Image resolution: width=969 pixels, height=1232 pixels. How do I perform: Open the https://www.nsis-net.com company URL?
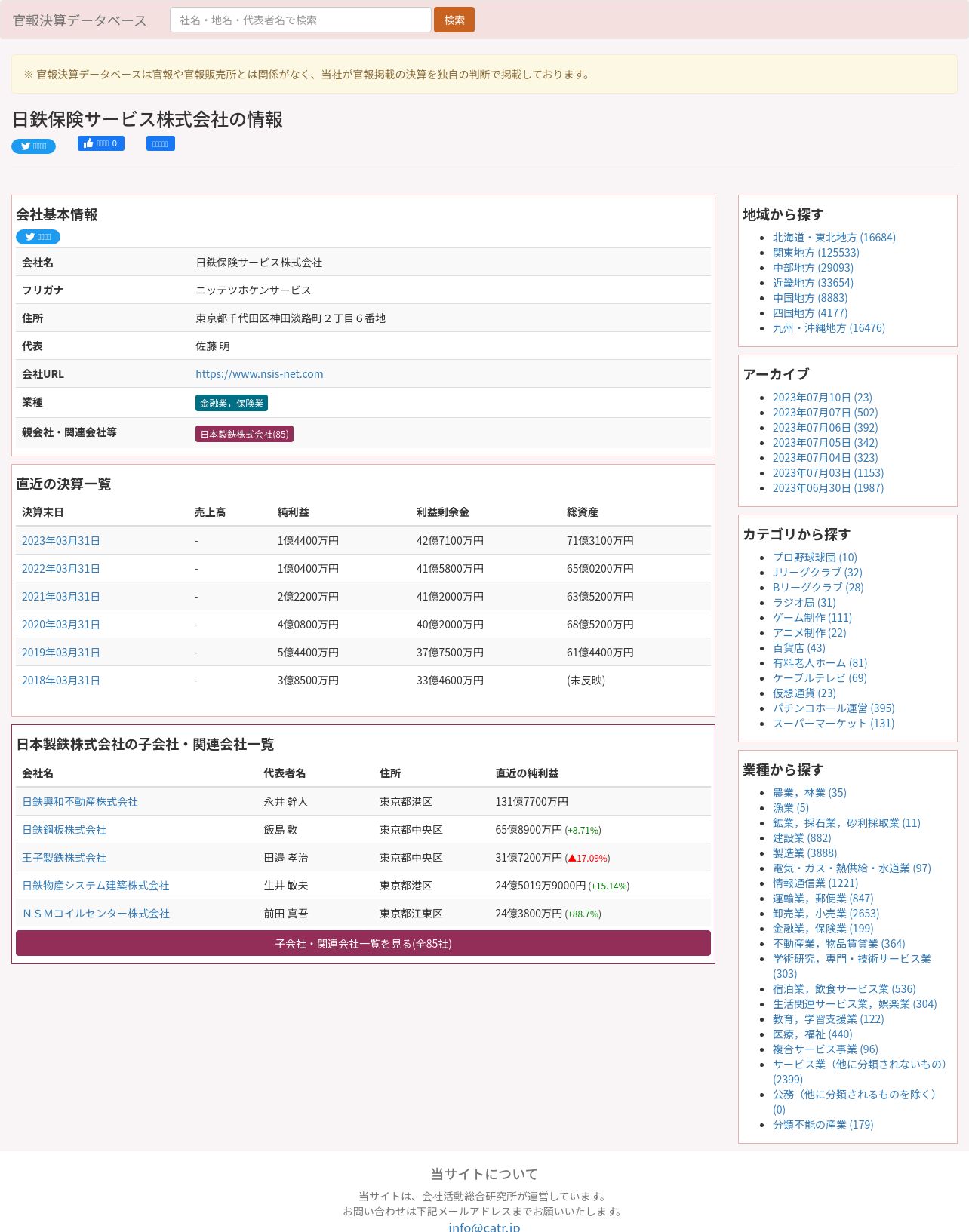pyautogui.click(x=260, y=374)
